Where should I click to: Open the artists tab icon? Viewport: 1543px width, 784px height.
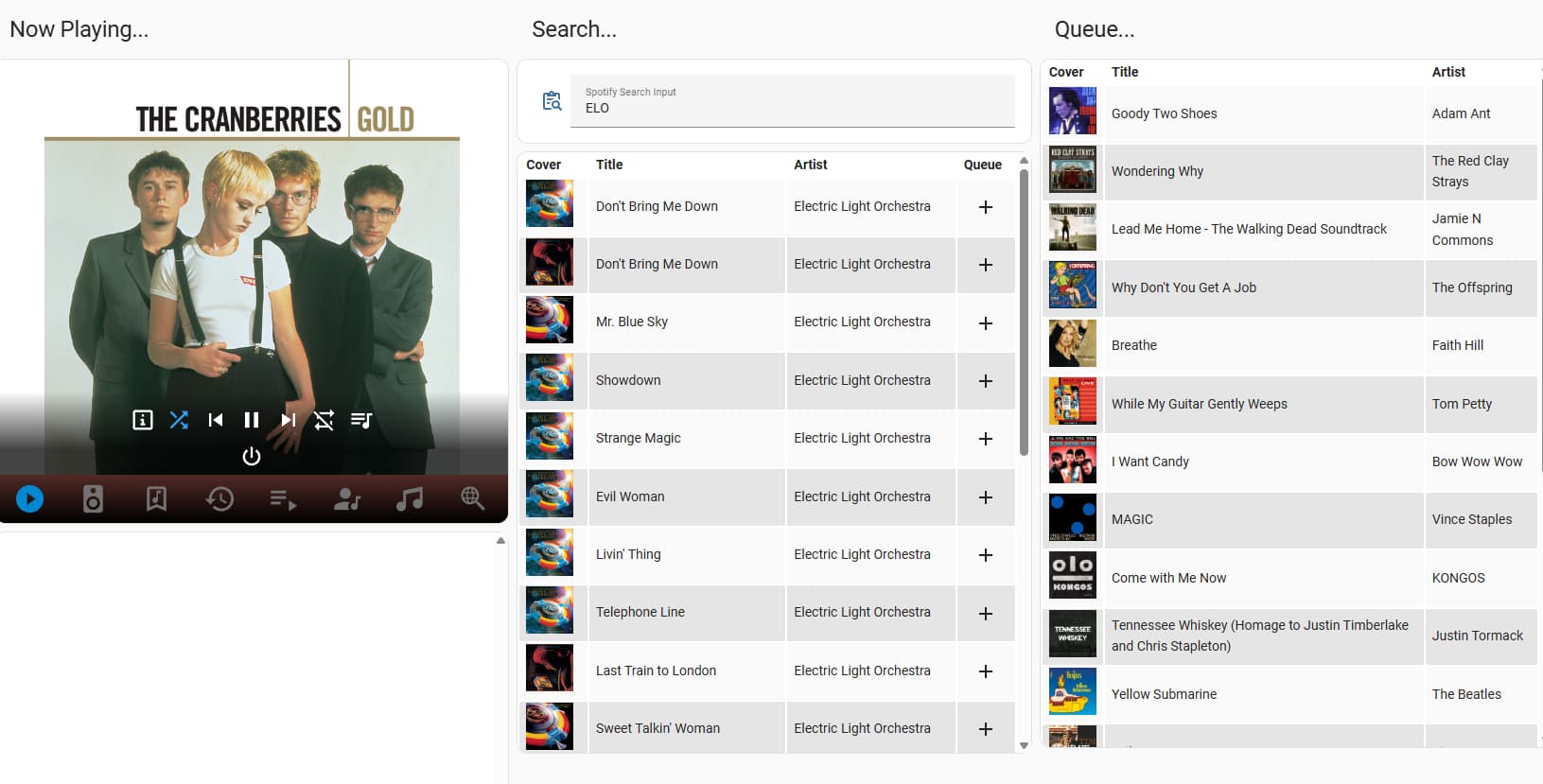click(x=346, y=498)
